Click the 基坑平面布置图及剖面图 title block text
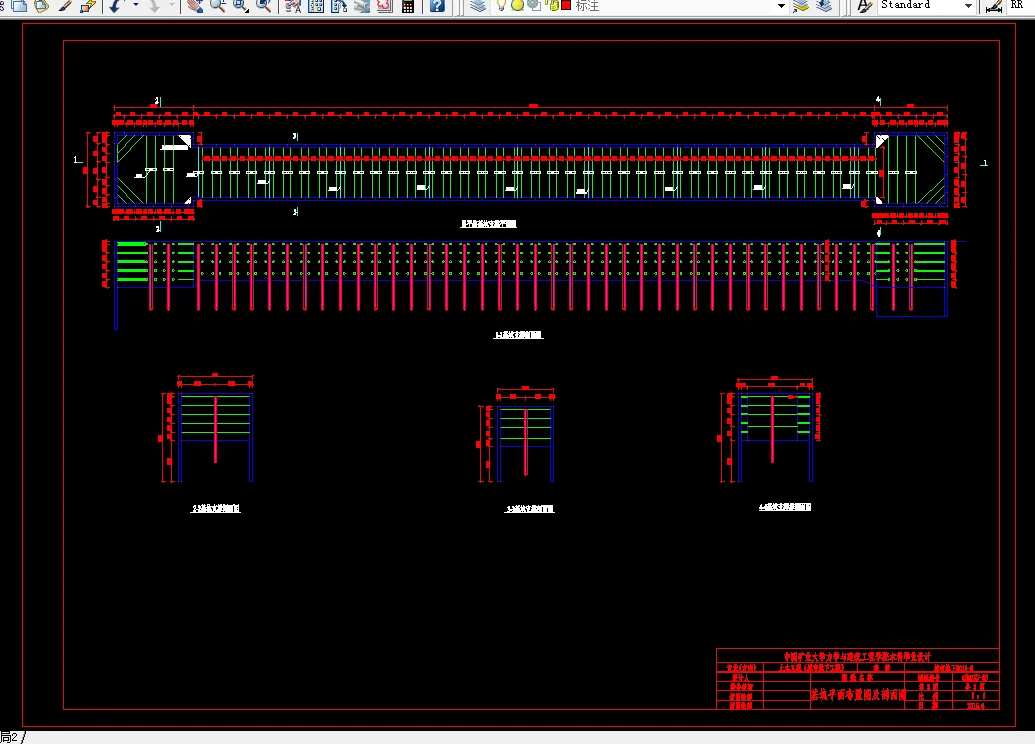 pyautogui.click(x=858, y=694)
